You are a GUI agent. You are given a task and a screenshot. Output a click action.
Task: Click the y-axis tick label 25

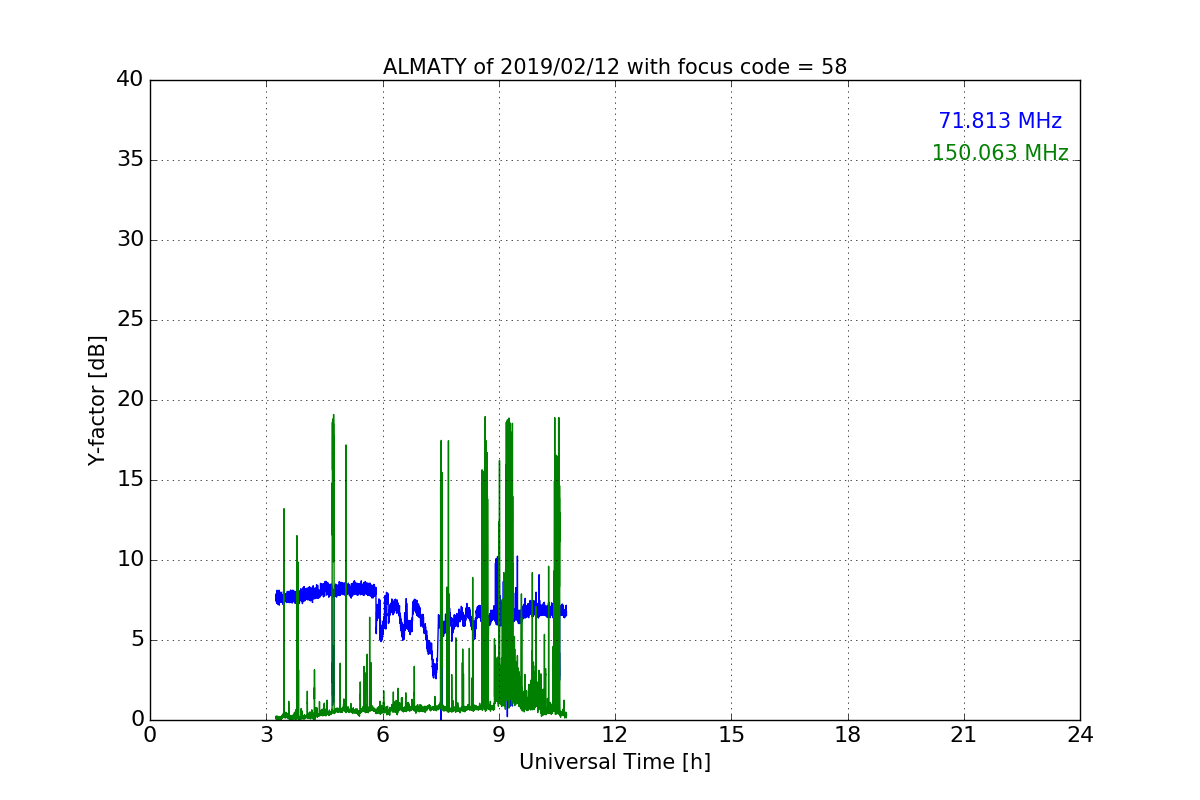coord(130,320)
